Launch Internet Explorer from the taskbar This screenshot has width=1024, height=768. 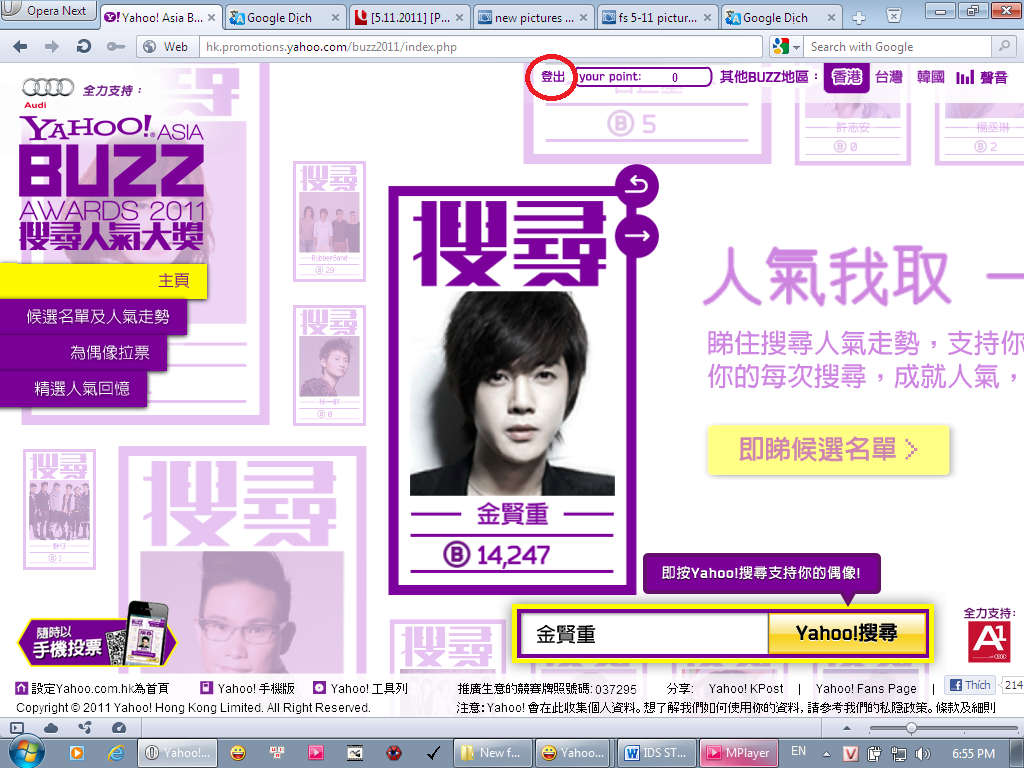point(116,753)
